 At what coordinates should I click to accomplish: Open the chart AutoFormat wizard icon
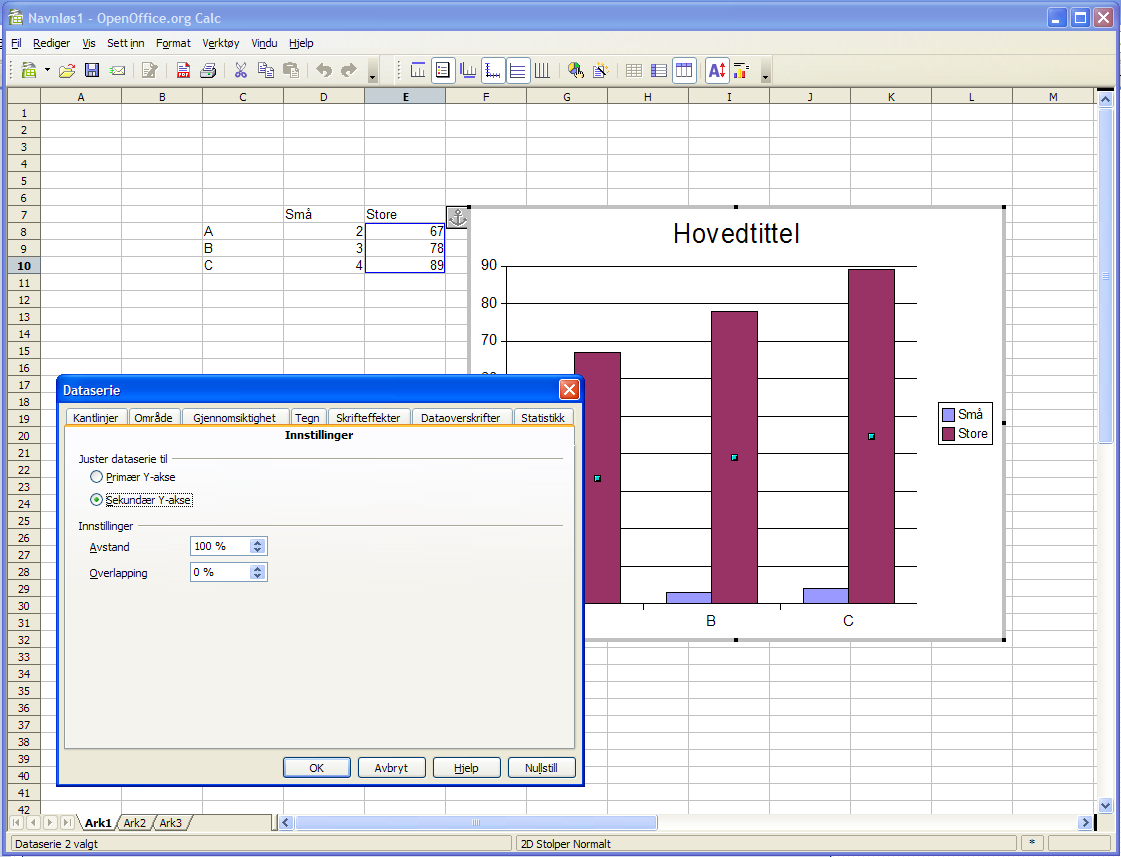pyautogui.click(x=601, y=70)
